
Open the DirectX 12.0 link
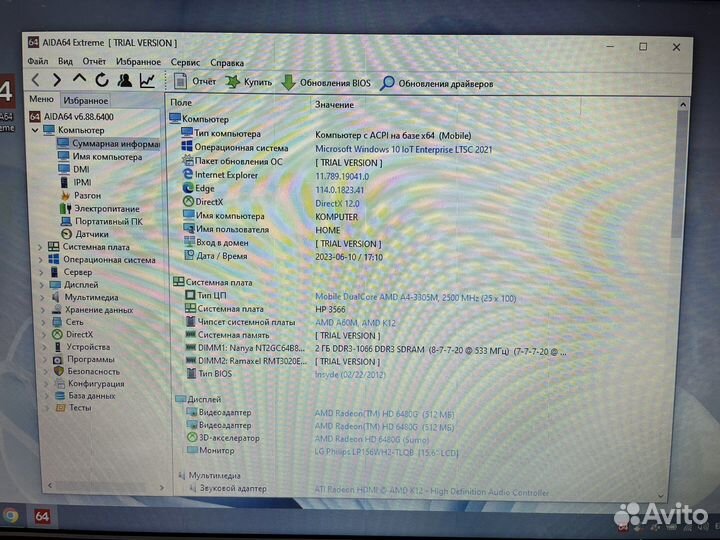338,203
